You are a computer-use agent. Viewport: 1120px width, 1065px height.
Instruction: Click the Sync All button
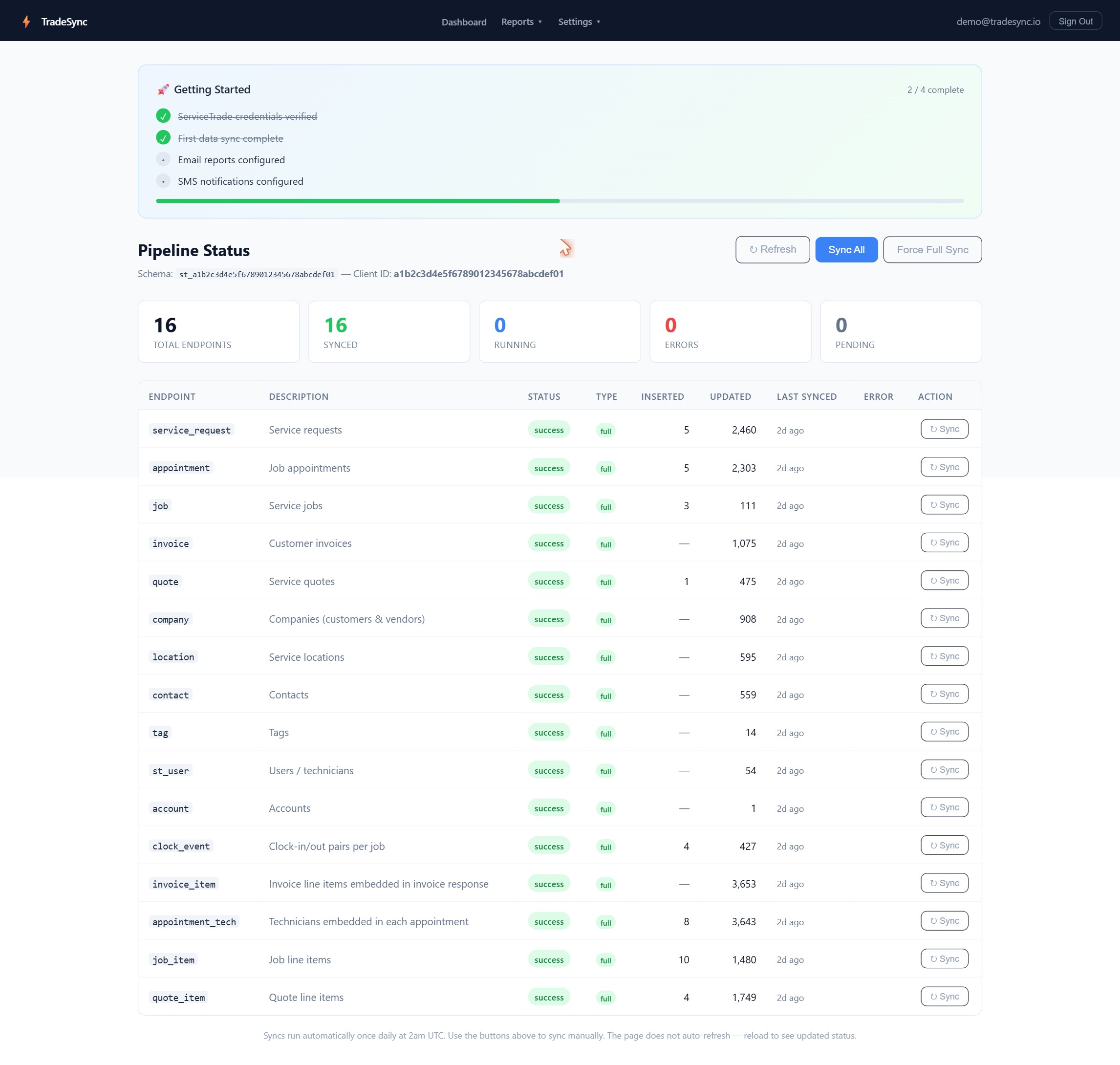846,249
